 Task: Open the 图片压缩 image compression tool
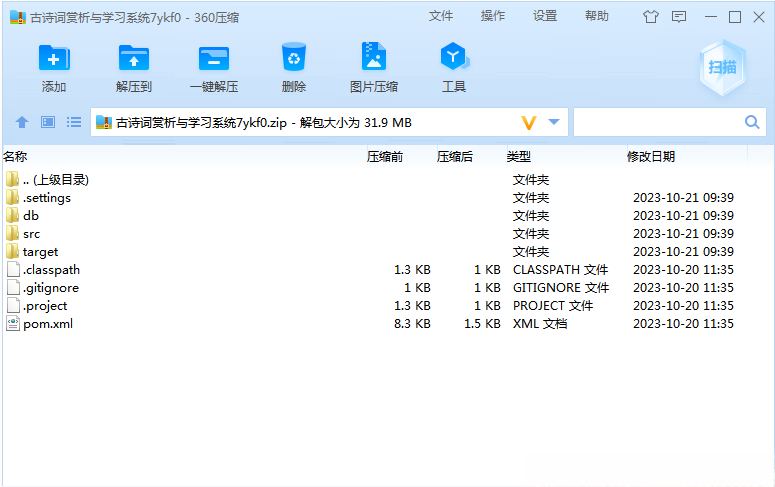(x=374, y=57)
